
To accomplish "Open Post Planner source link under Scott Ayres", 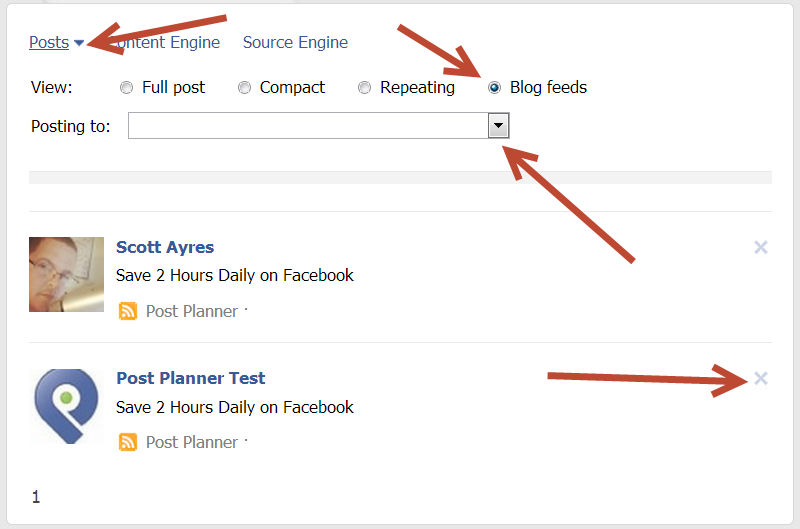I will (191, 311).
